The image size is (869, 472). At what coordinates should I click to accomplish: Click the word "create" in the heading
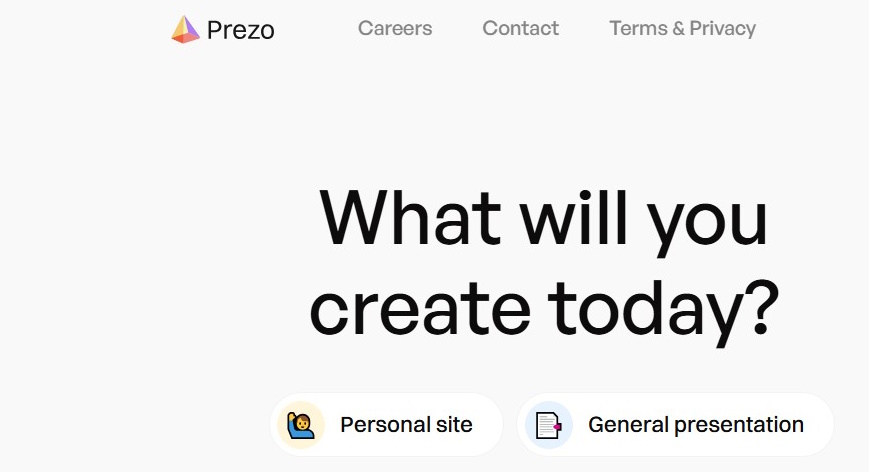point(419,308)
